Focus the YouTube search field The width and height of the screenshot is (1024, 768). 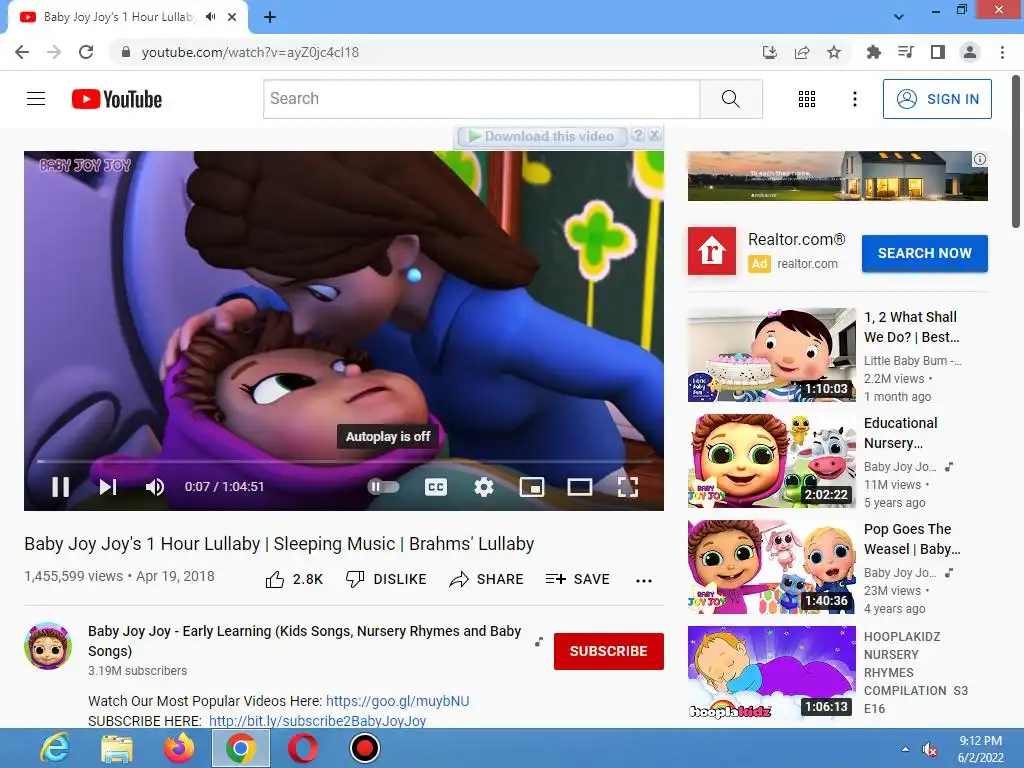click(481, 99)
